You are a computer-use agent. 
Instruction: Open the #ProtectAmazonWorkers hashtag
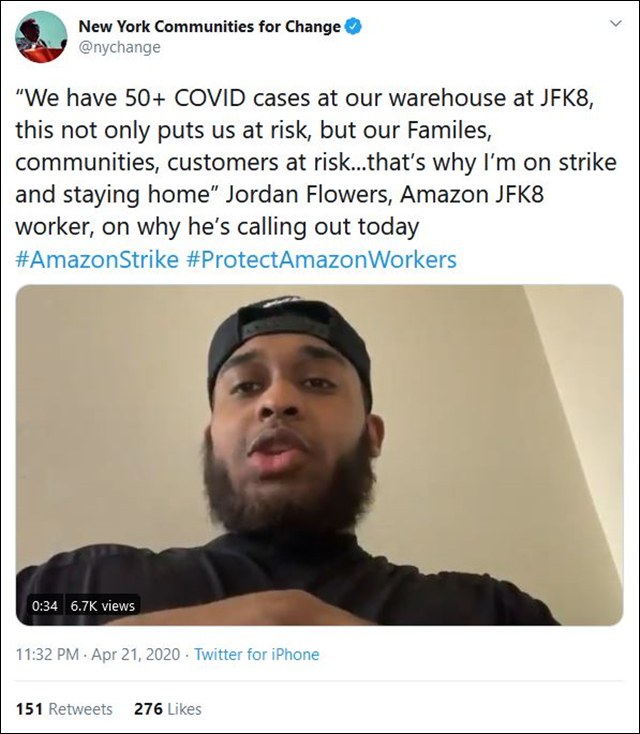pos(322,259)
